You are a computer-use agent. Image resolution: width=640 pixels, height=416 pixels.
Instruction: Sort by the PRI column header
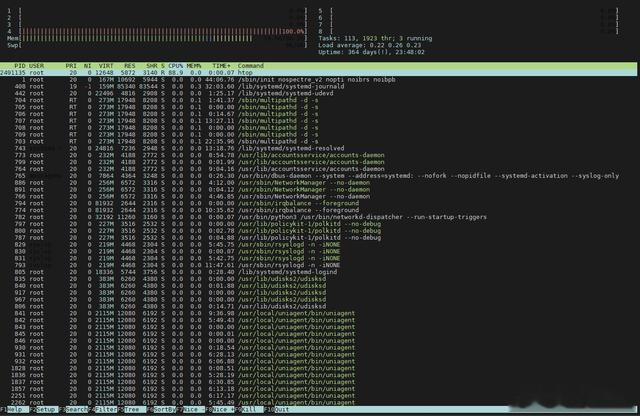pyautogui.click(x=71, y=66)
